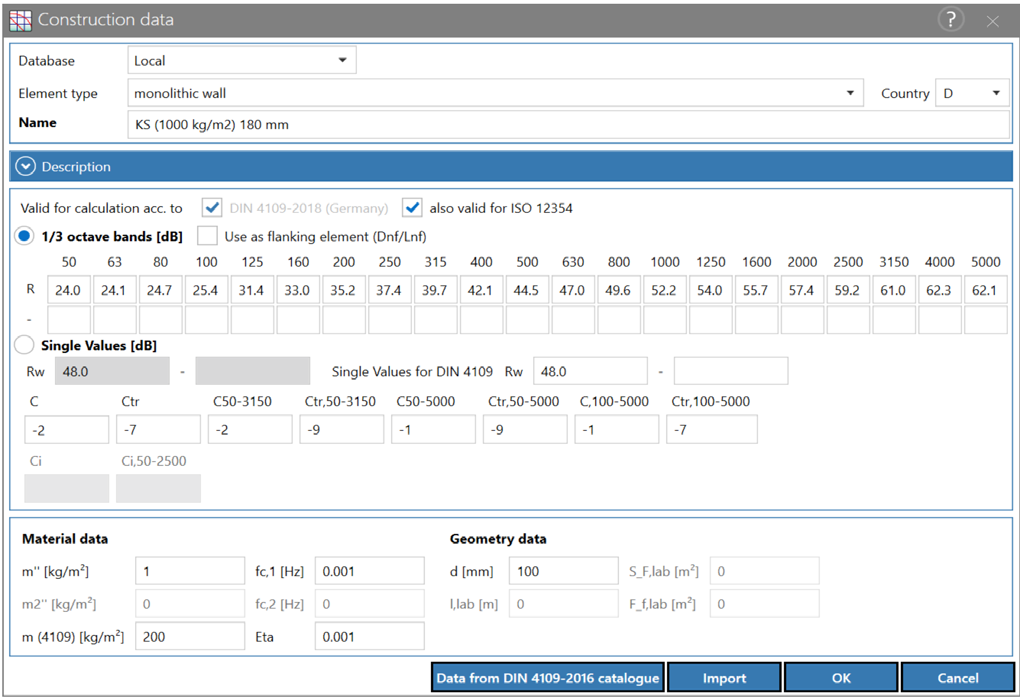
Task: Click the R value for 3150 Hz
Action: pyautogui.click(x=894, y=290)
